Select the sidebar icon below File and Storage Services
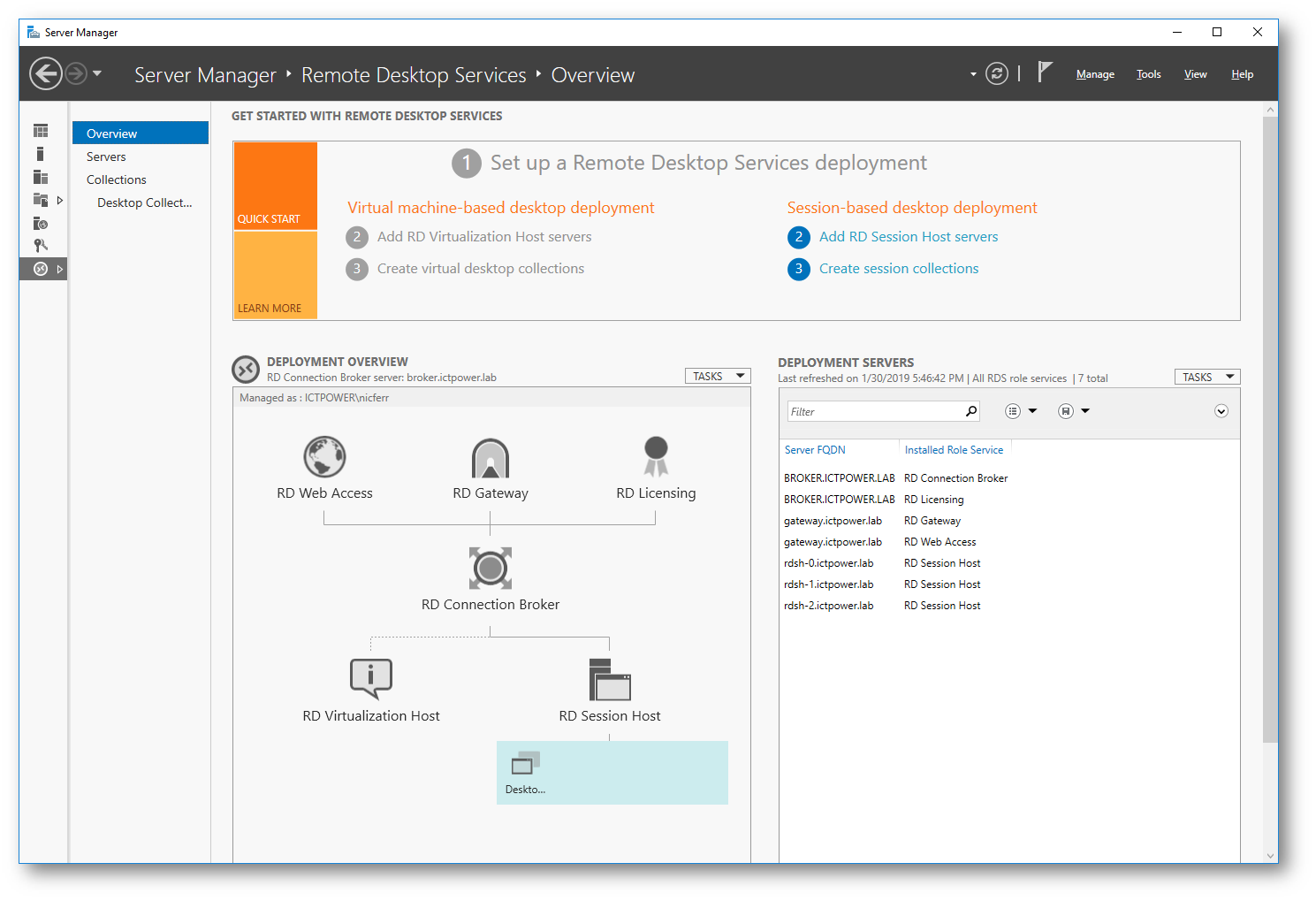The image size is (1316, 901). 41,223
